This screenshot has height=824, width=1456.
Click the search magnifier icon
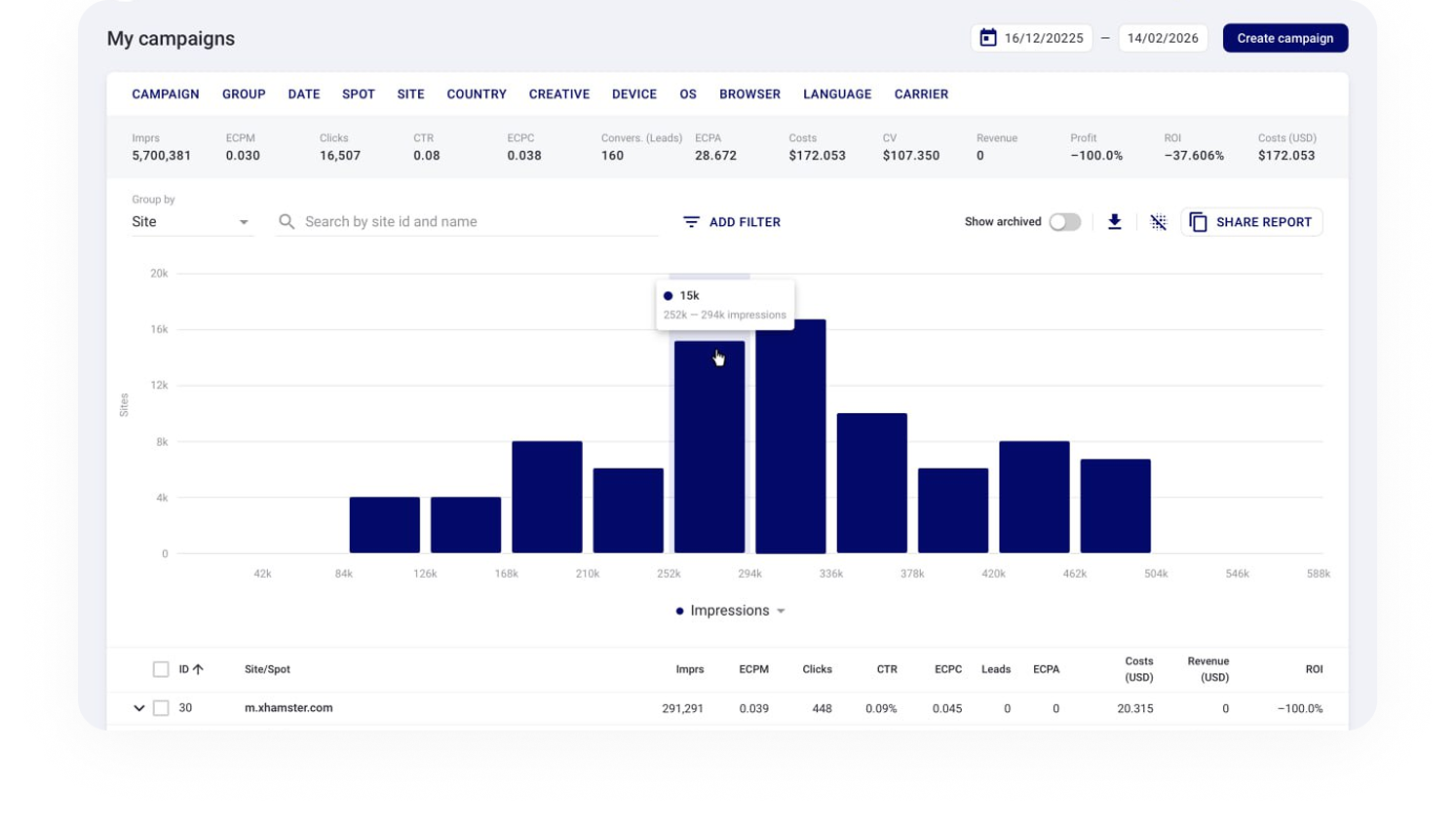point(287,222)
